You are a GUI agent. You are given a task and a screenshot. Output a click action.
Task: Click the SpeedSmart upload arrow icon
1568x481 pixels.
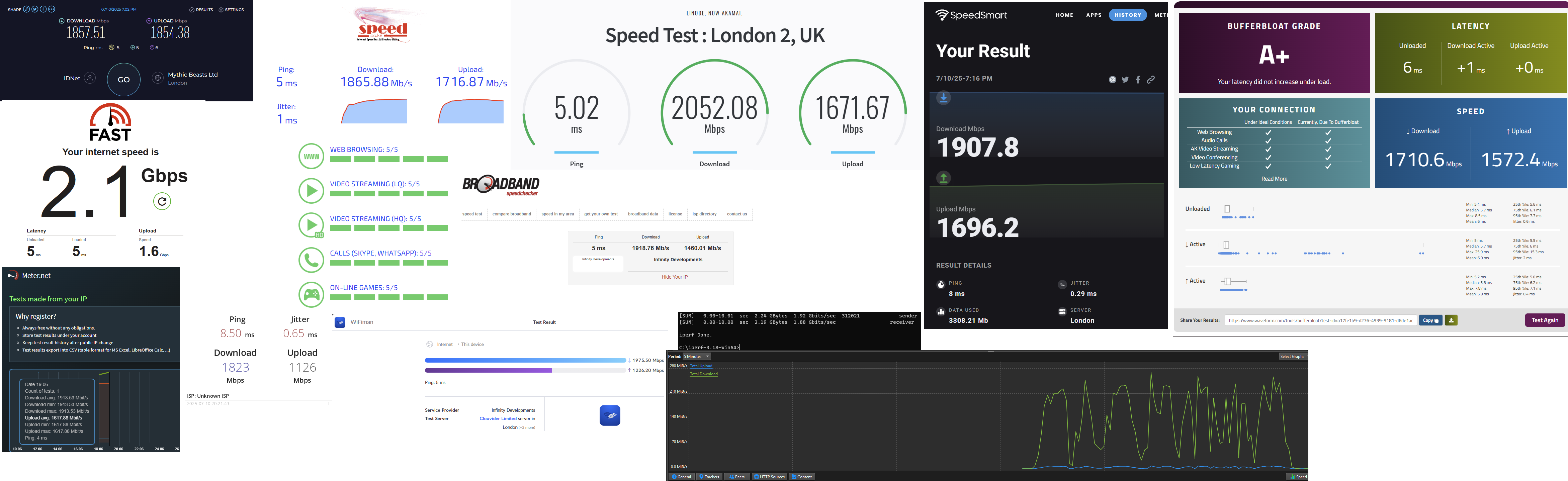[944, 178]
